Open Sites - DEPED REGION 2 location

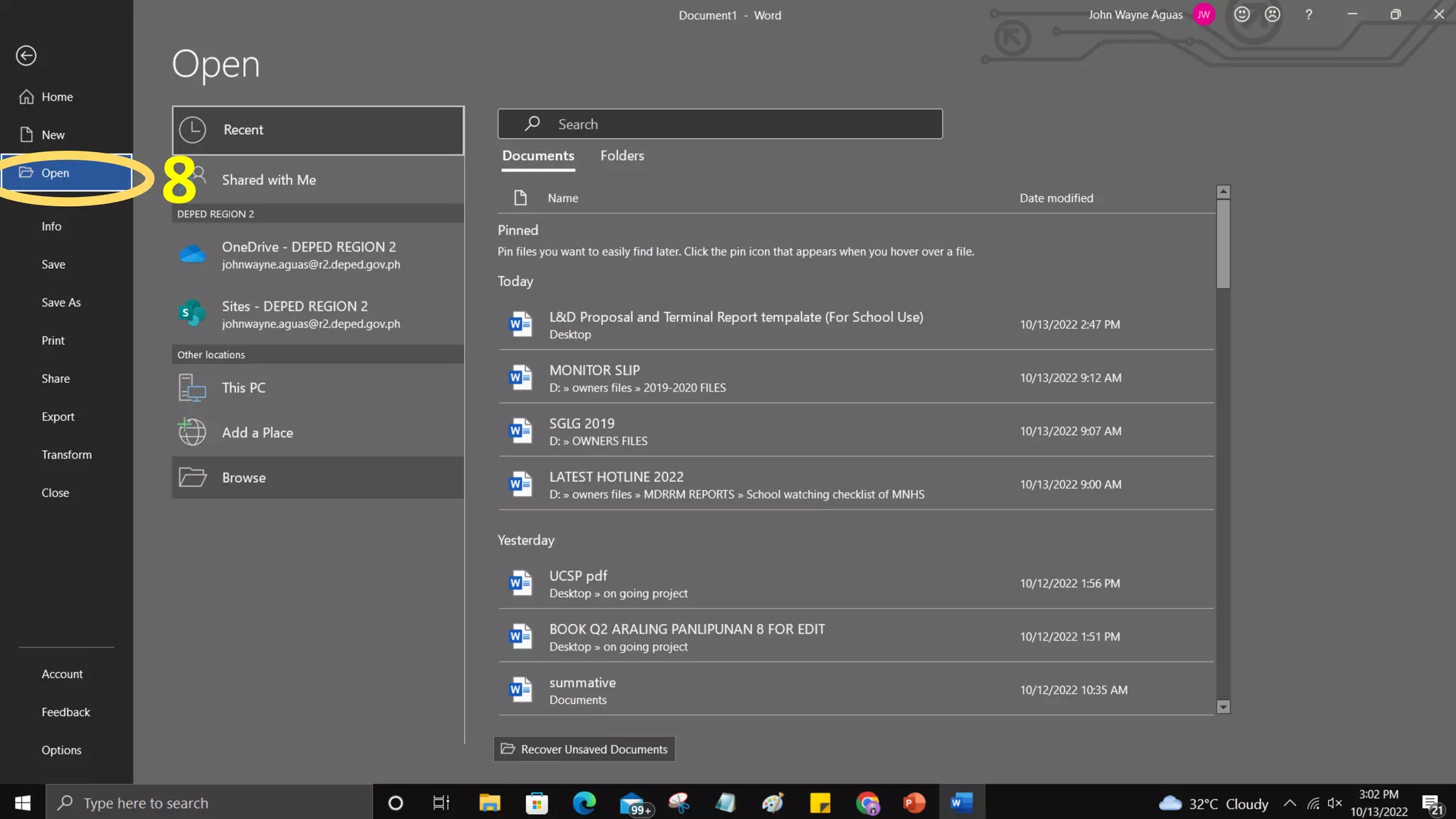click(x=318, y=314)
